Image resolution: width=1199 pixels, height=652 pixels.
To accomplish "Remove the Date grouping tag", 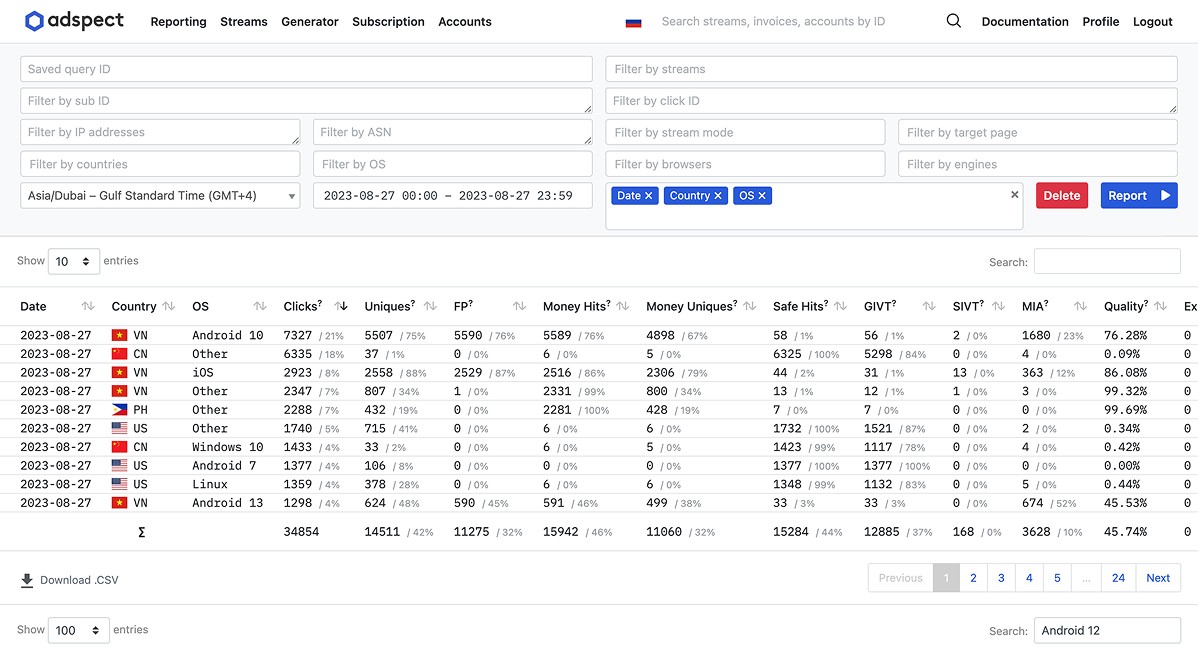I will click(x=648, y=196).
